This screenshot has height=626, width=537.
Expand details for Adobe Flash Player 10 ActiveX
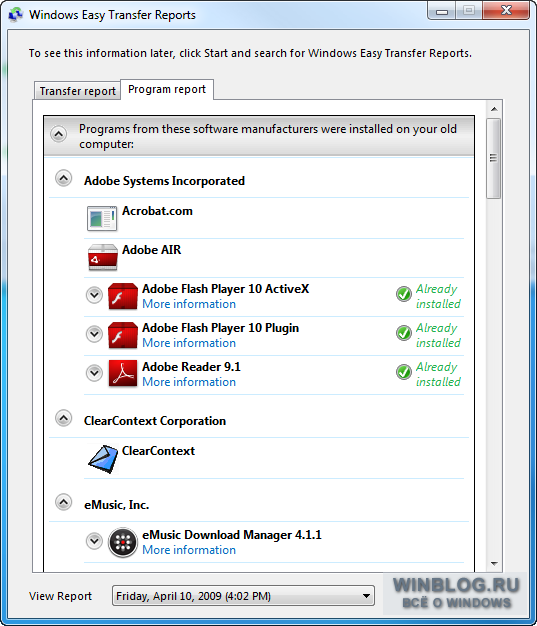pyautogui.click(x=95, y=295)
